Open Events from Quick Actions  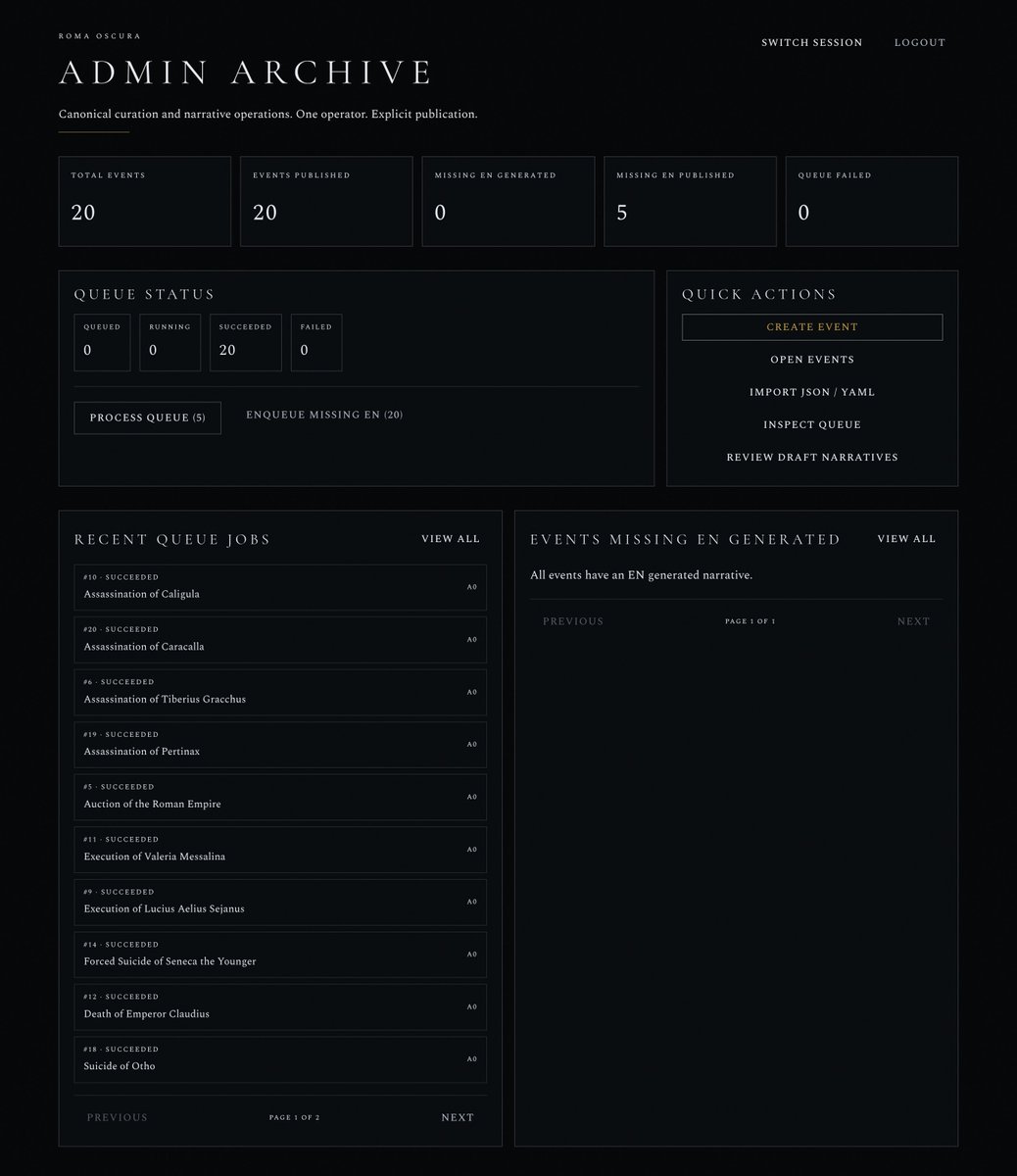(x=812, y=360)
